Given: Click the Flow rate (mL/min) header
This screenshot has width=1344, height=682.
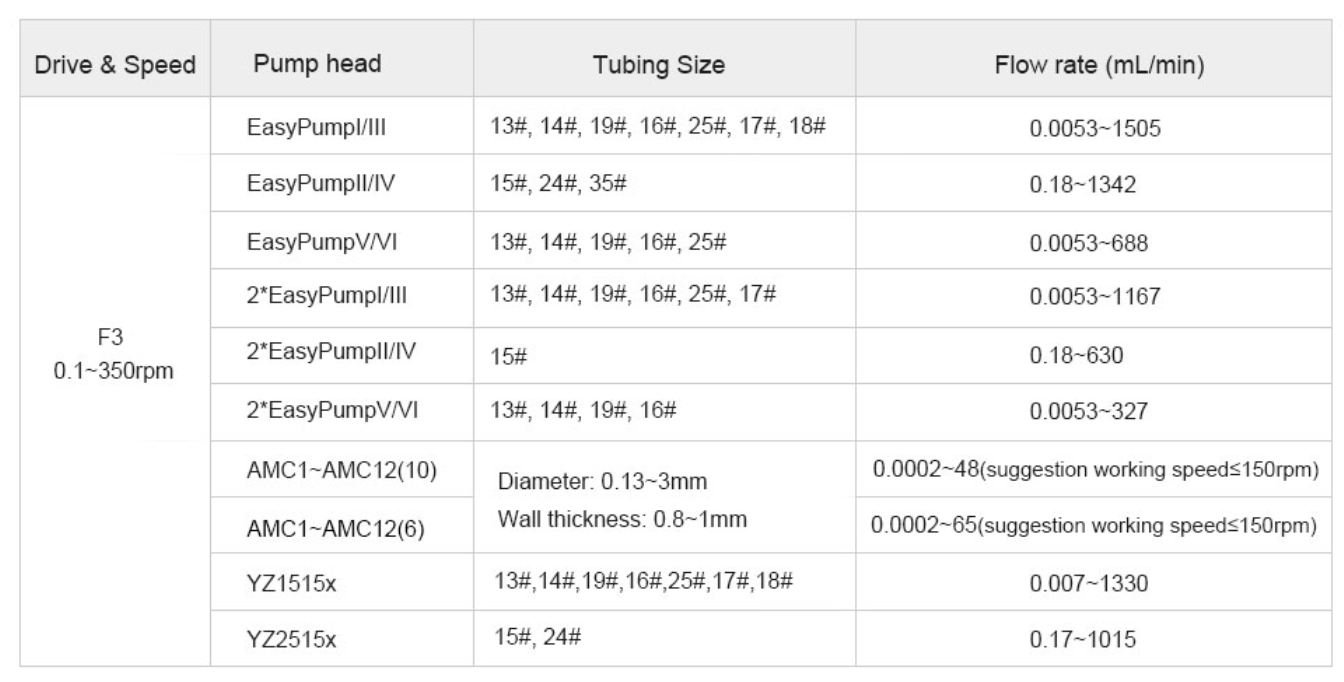Looking at the screenshot, I should coord(1092,67).
